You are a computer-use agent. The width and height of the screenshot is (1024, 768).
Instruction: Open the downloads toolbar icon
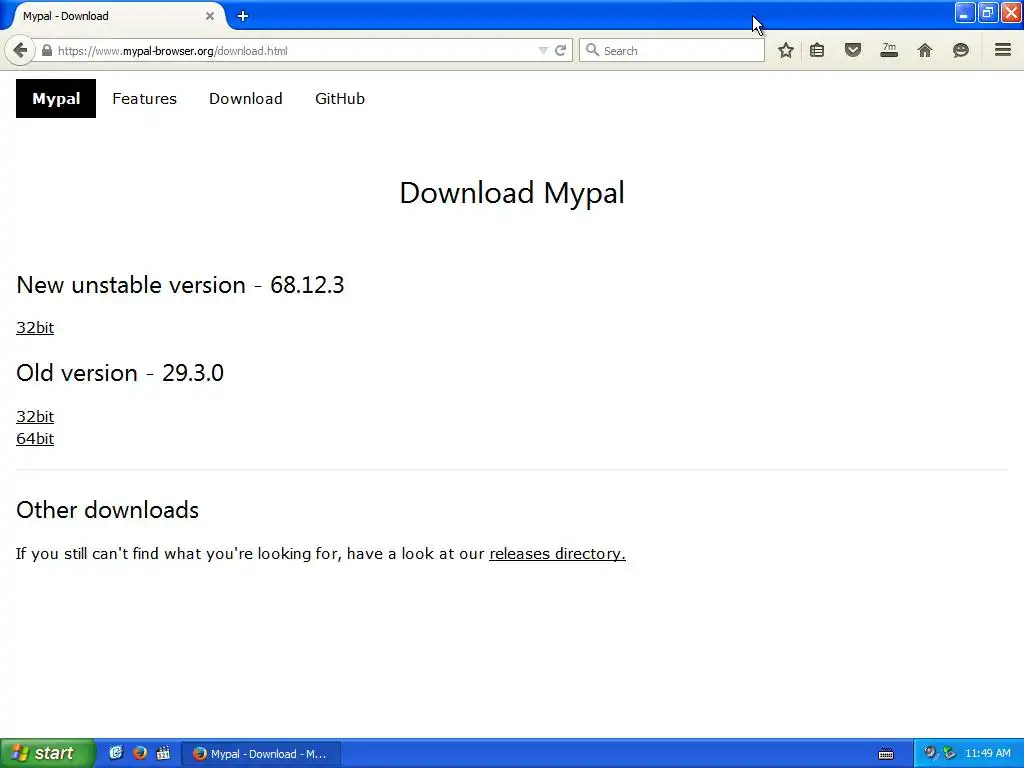click(x=889, y=50)
